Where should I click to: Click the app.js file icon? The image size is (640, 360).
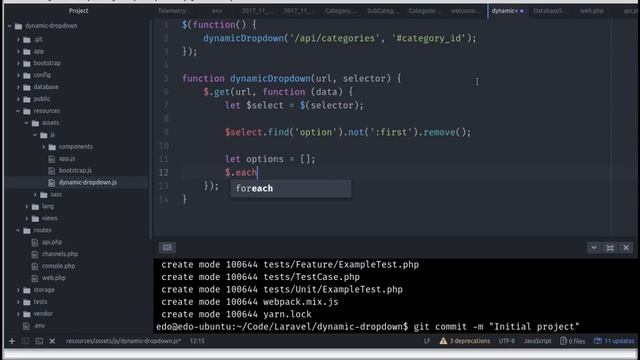[x=51, y=159]
